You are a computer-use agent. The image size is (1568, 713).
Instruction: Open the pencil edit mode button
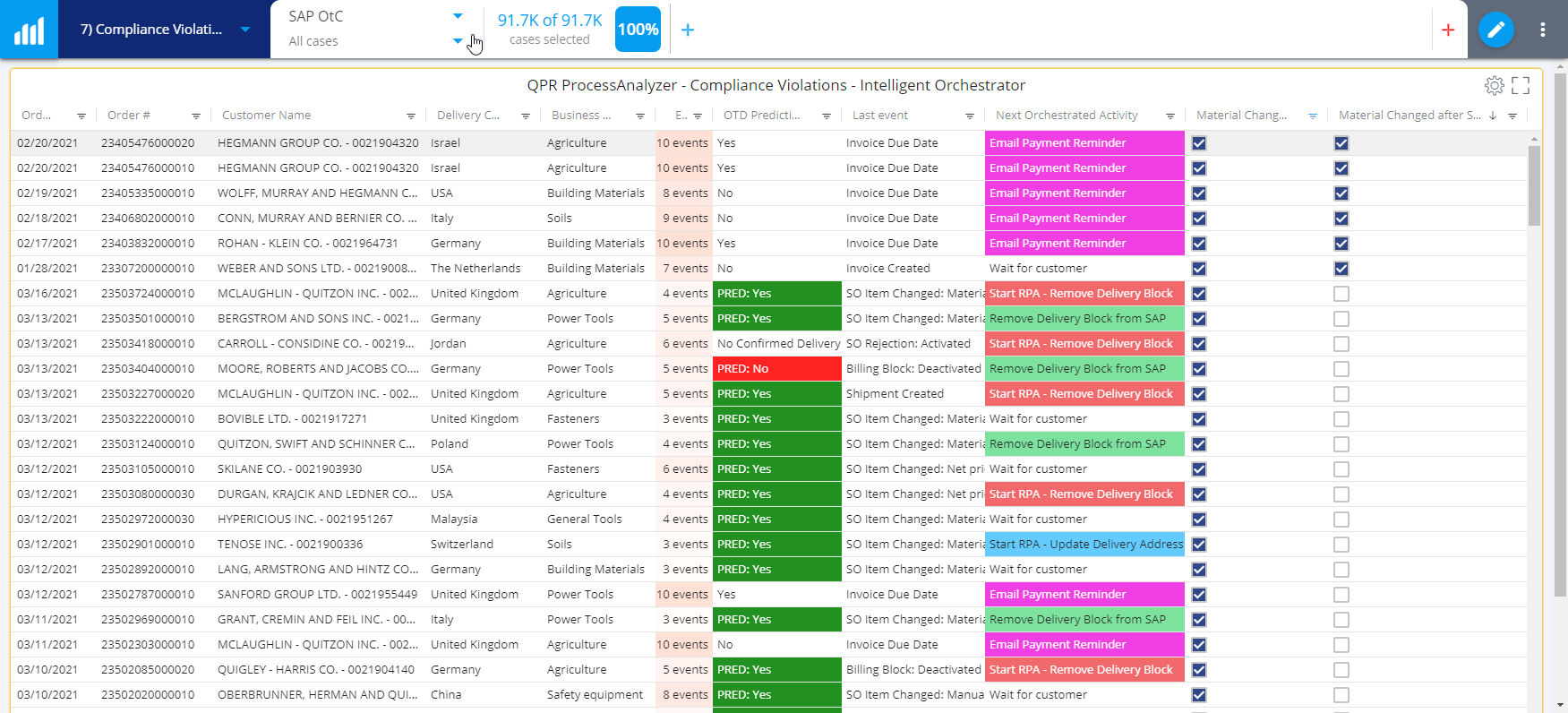click(1495, 30)
